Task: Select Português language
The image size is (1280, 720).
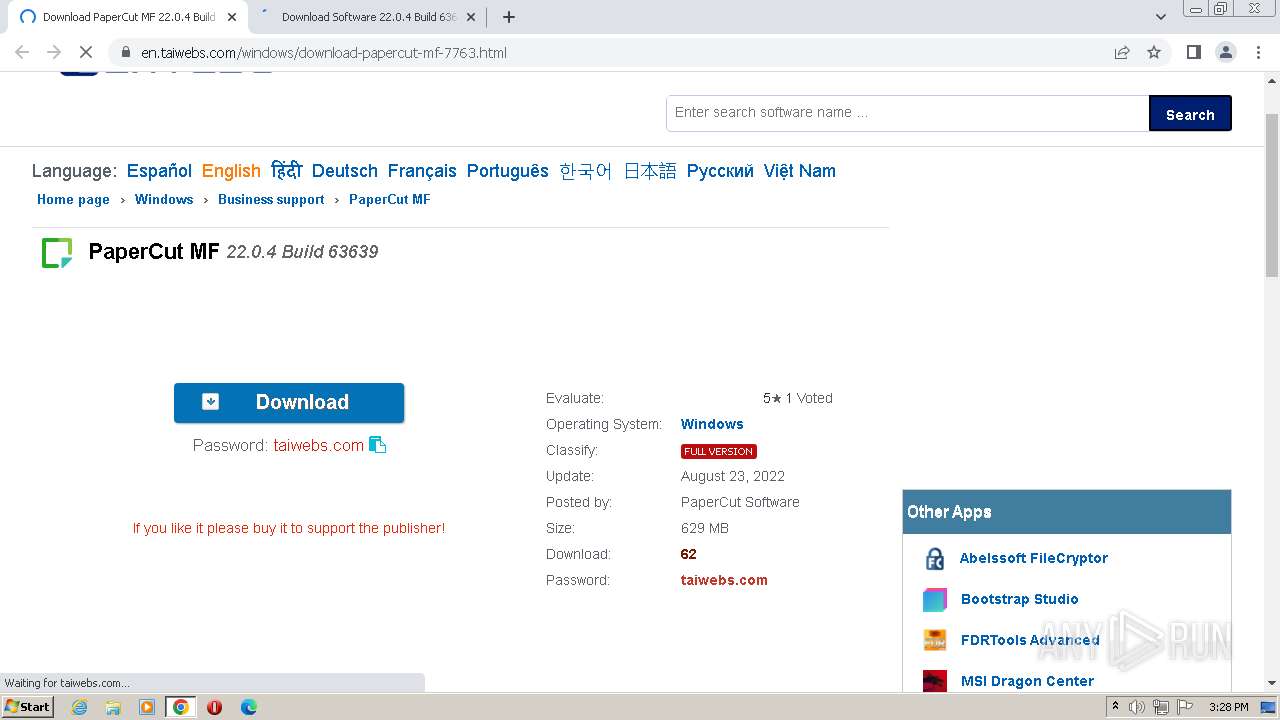Action: 508,171
